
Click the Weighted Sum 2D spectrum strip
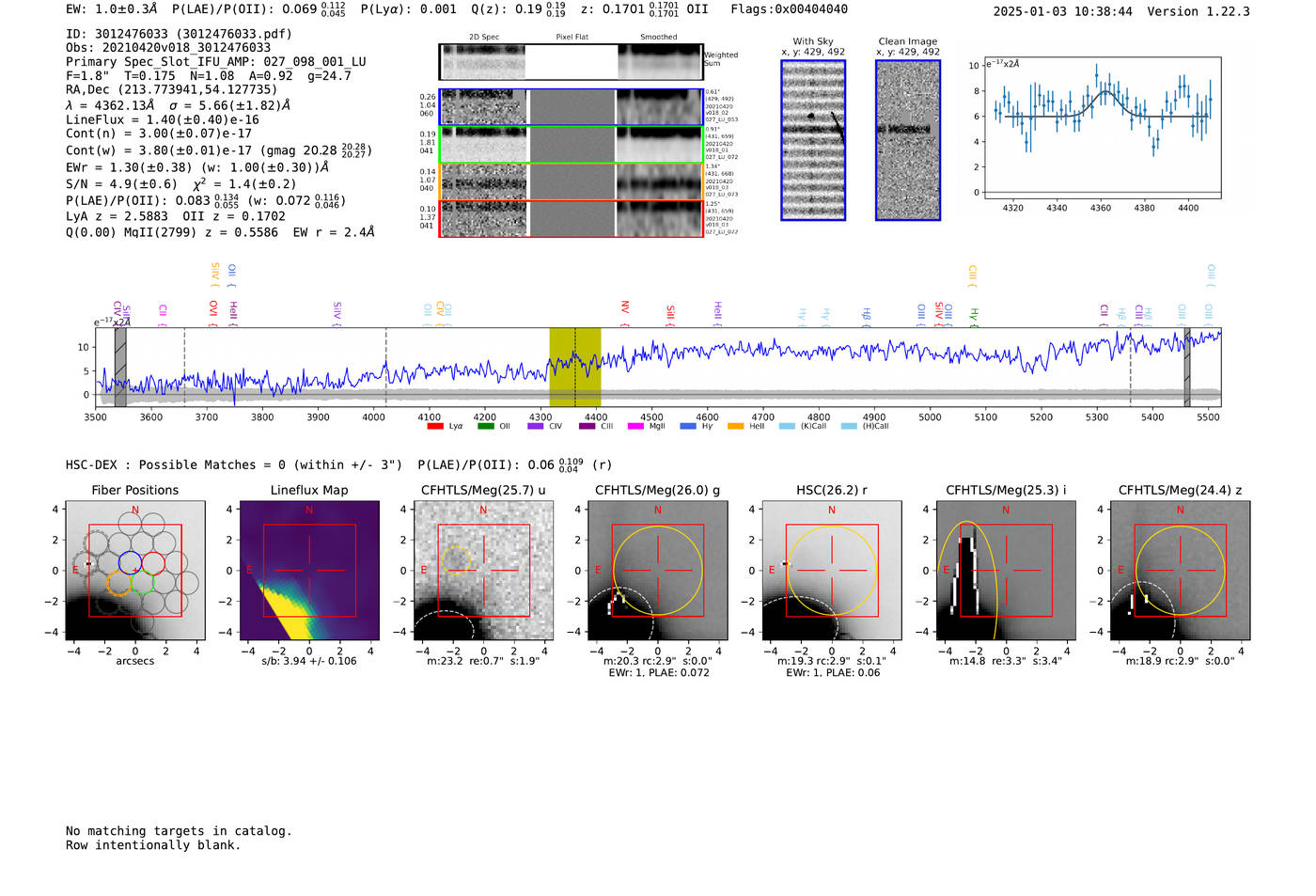click(x=571, y=62)
